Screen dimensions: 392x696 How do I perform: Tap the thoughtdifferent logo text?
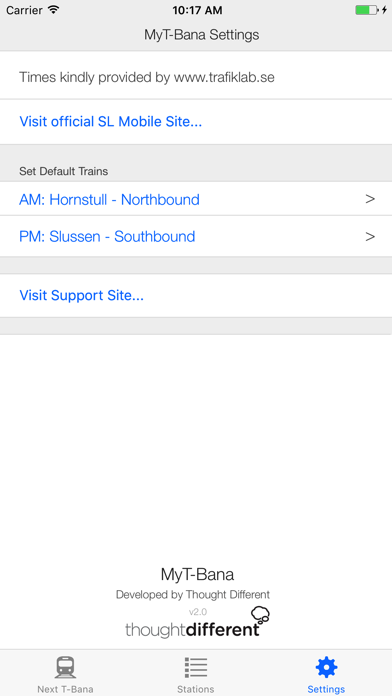pyautogui.click(x=192, y=629)
